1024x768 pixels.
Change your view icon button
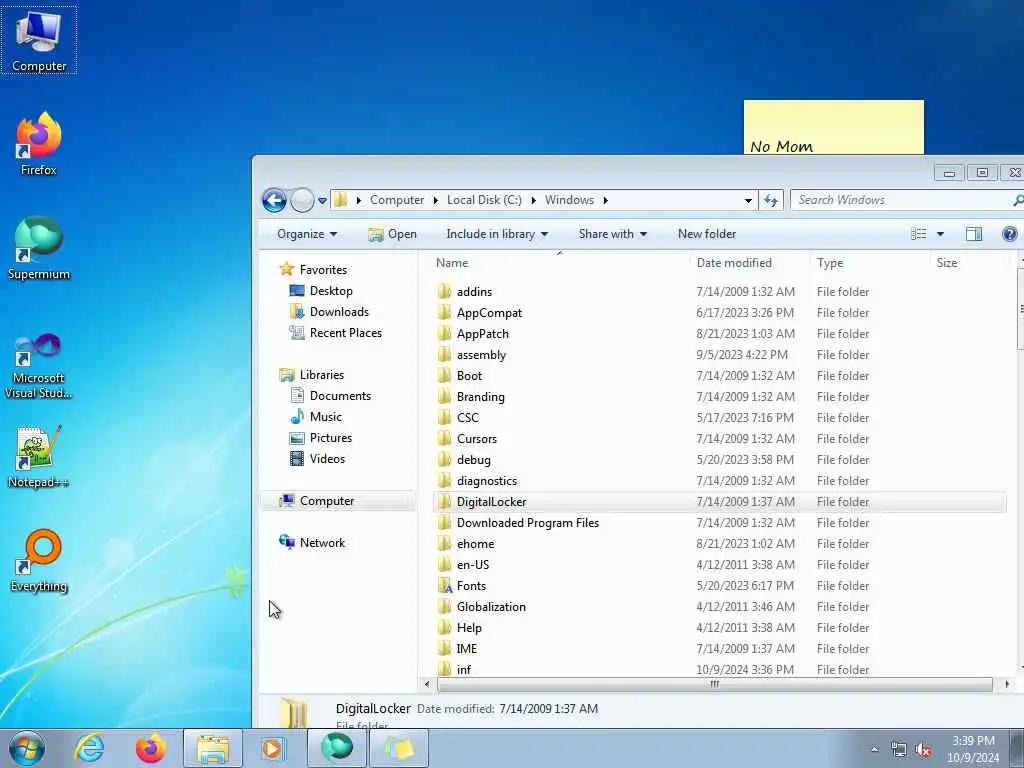tap(919, 234)
